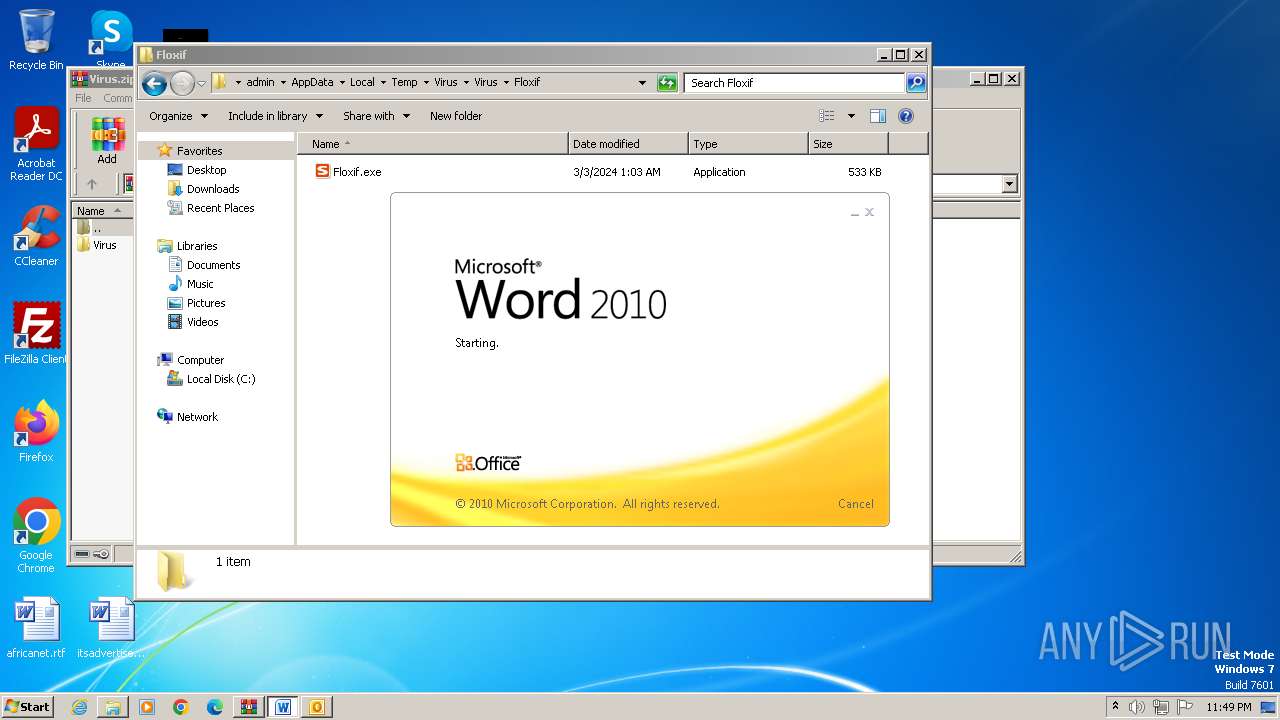
Task: Click the volume tray icon
Action: tap(1137, 707)
